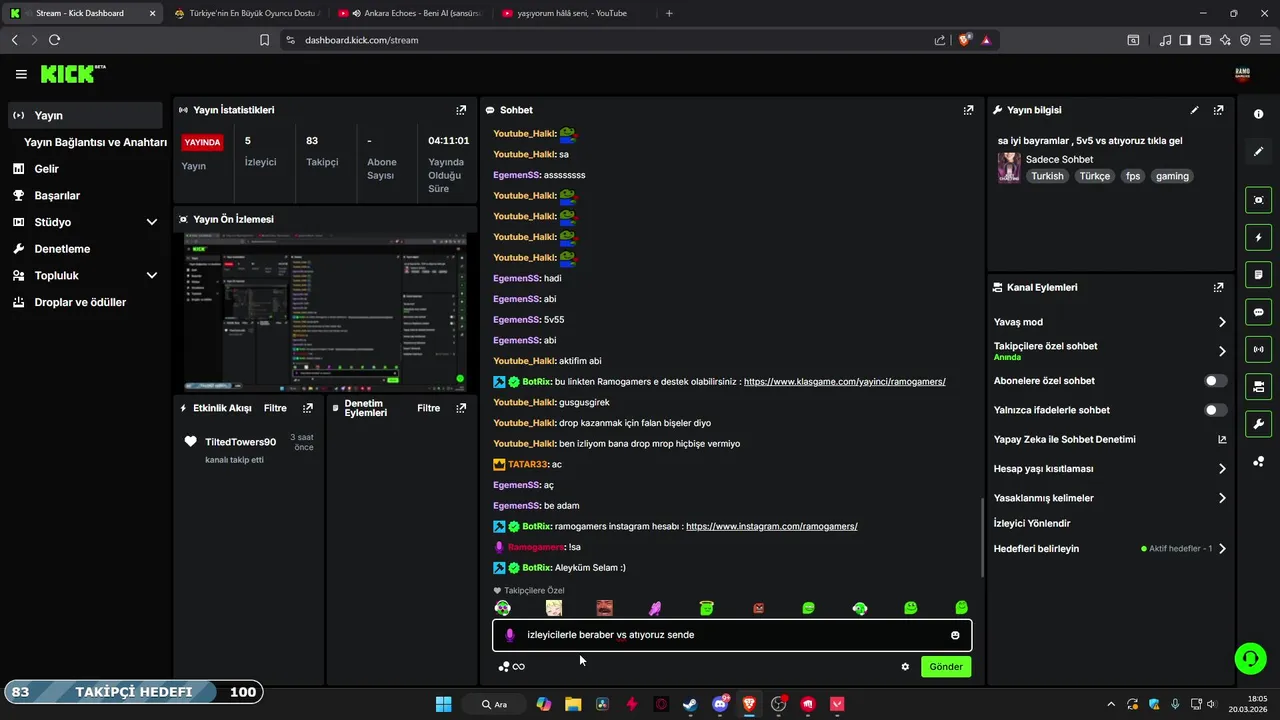Focus the chat message input field
Screen dimensions: 1280x720
click(x=732, y=635)
